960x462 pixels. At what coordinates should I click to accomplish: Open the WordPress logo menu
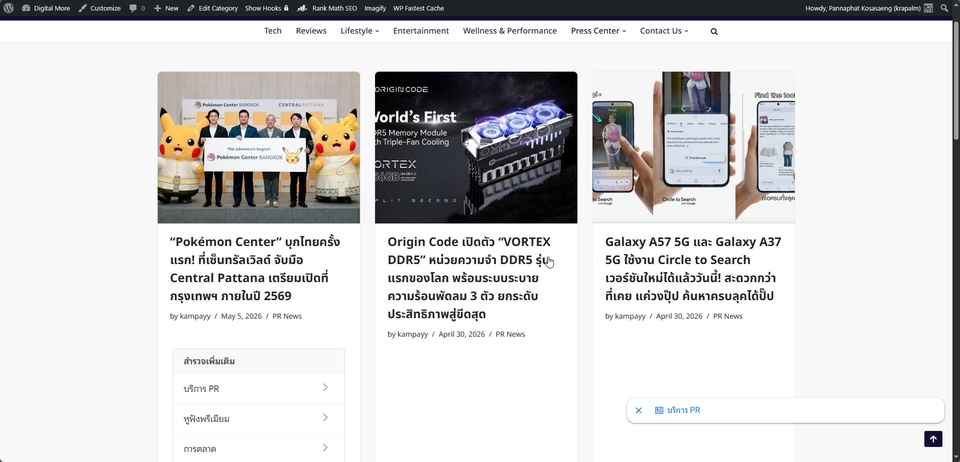coord(9,9)
